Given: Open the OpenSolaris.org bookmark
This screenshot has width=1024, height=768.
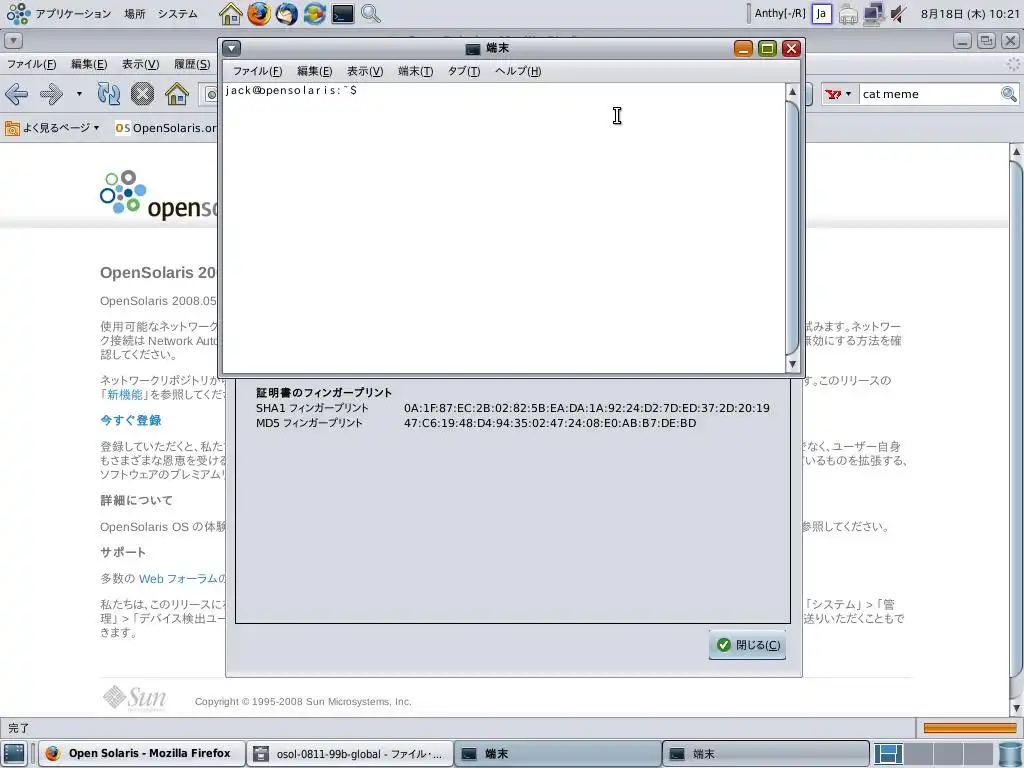Looking at the screenshot, I should pyautogui.click(x=166, y=128).
